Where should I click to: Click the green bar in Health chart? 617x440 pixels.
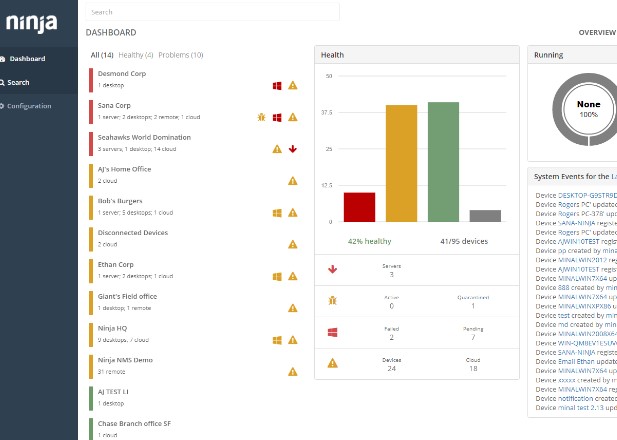[443, 162]
